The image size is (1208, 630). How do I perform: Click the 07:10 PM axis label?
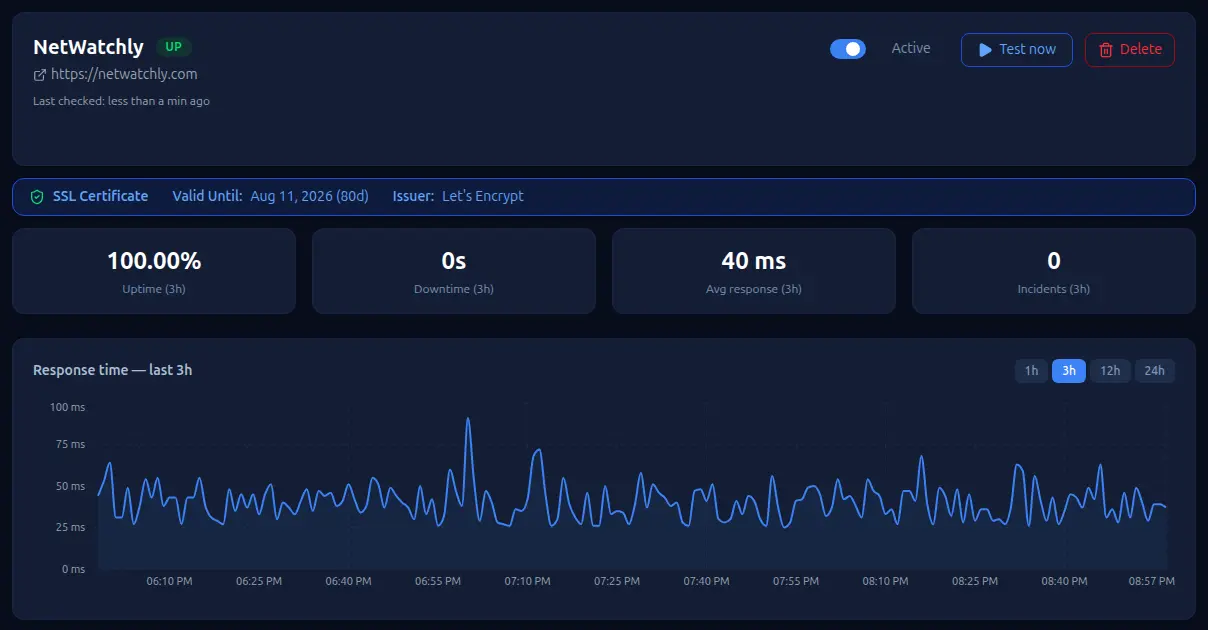click(527, 581)
